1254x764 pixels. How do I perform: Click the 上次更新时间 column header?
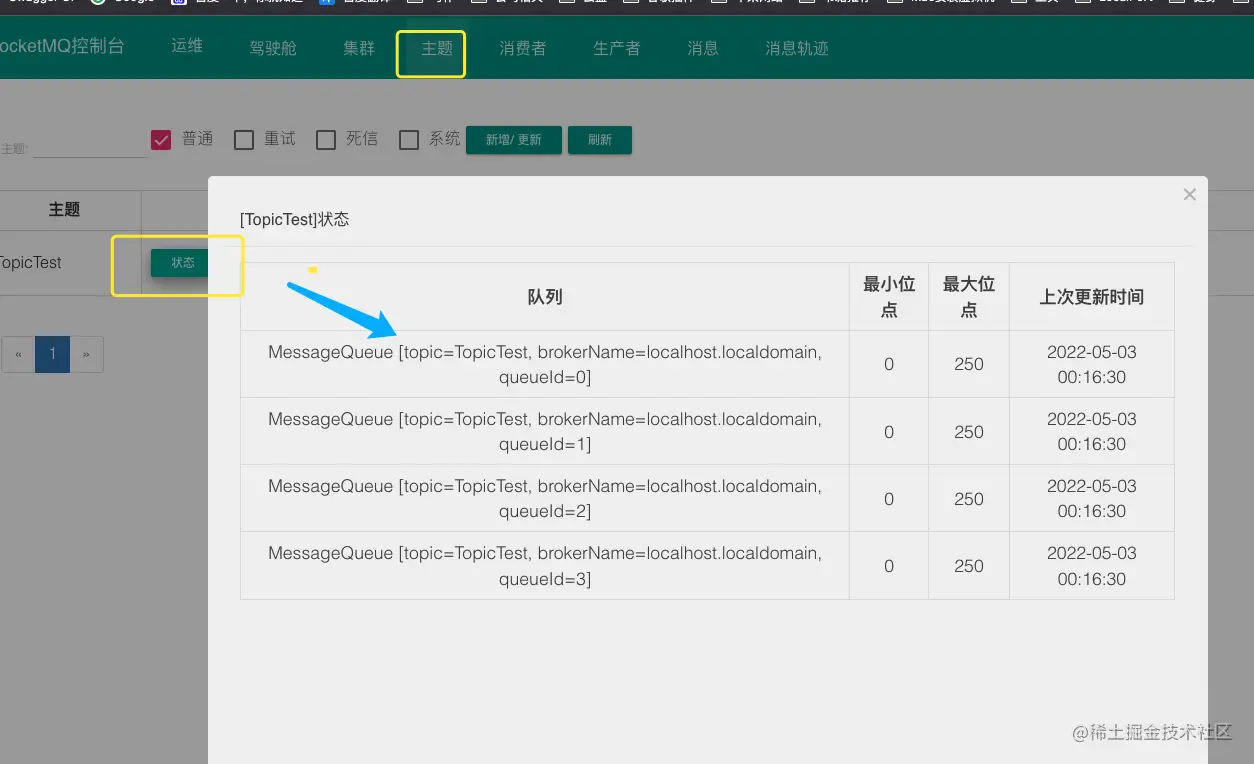pyautogui.click(x=1092, y=297)
